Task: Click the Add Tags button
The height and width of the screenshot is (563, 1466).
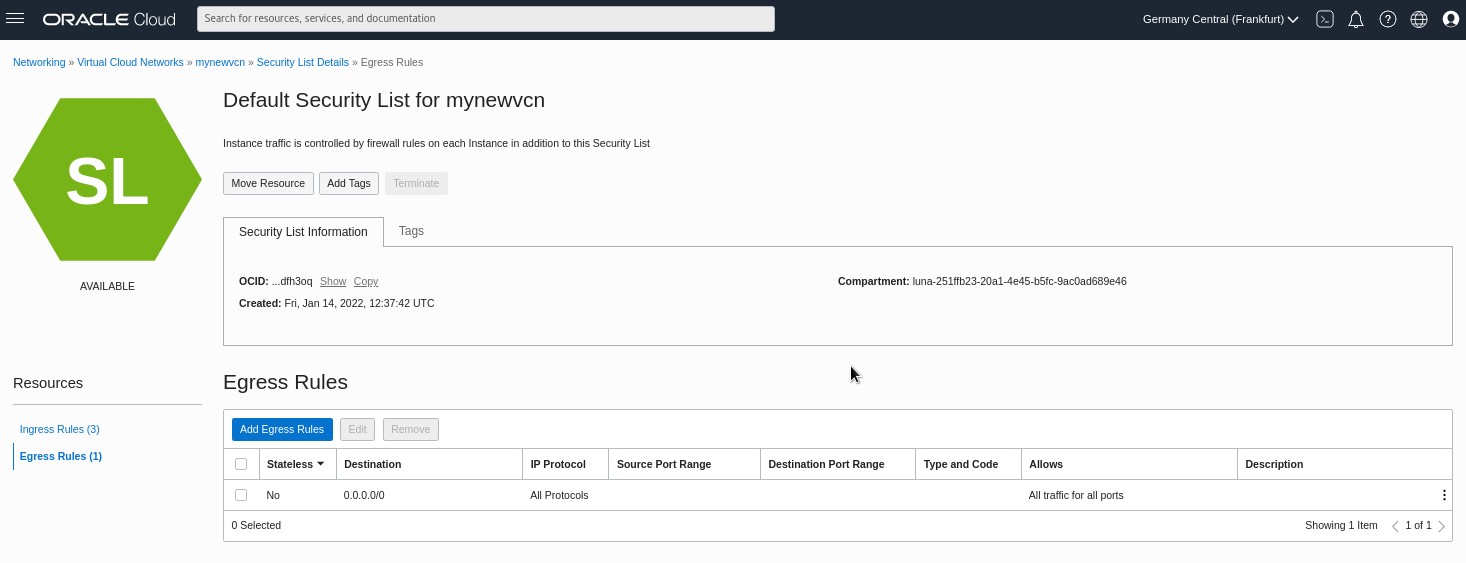Action: [x=349, y=183]
